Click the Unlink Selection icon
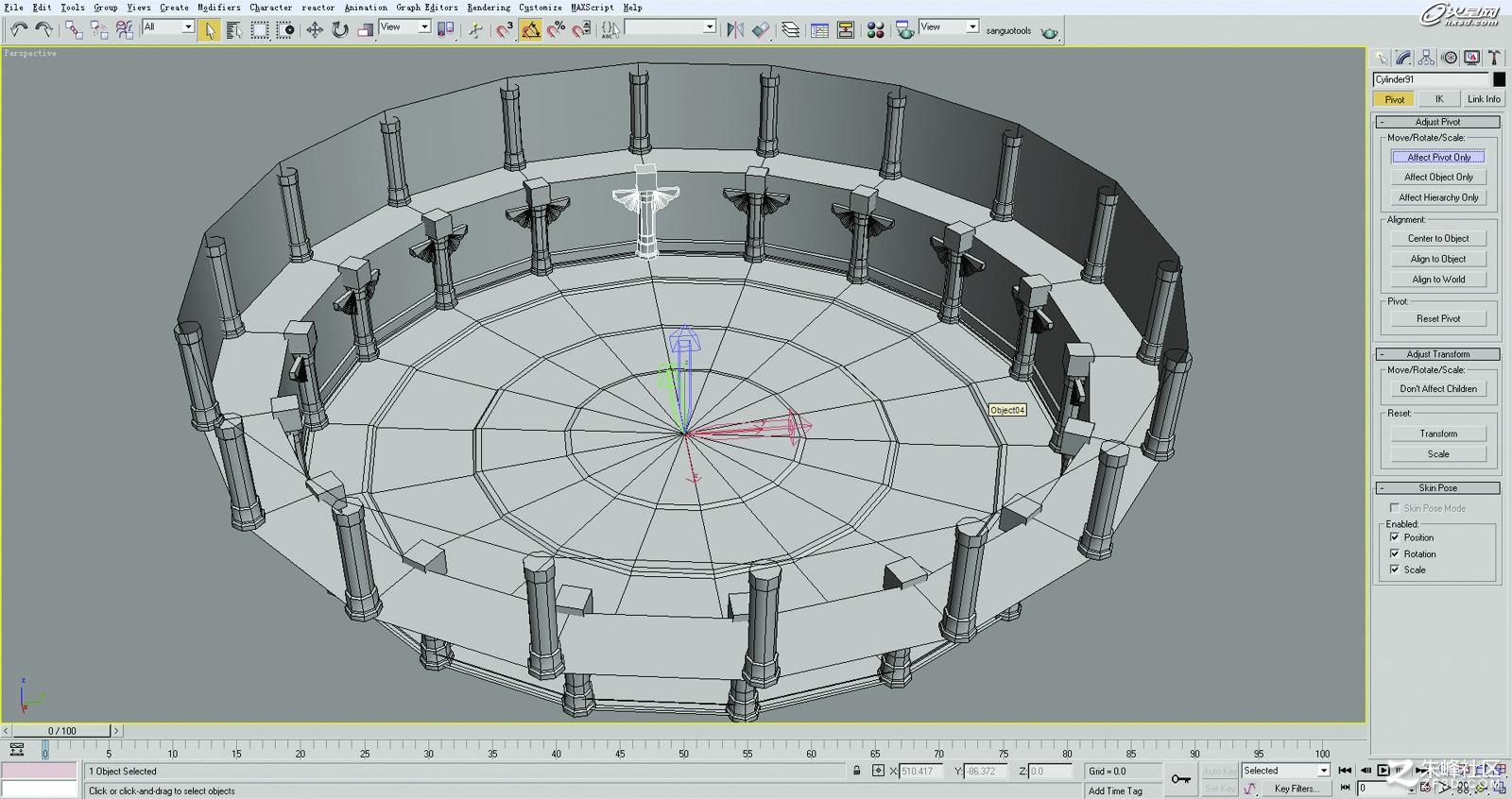1512x799 pixels. 99,30
